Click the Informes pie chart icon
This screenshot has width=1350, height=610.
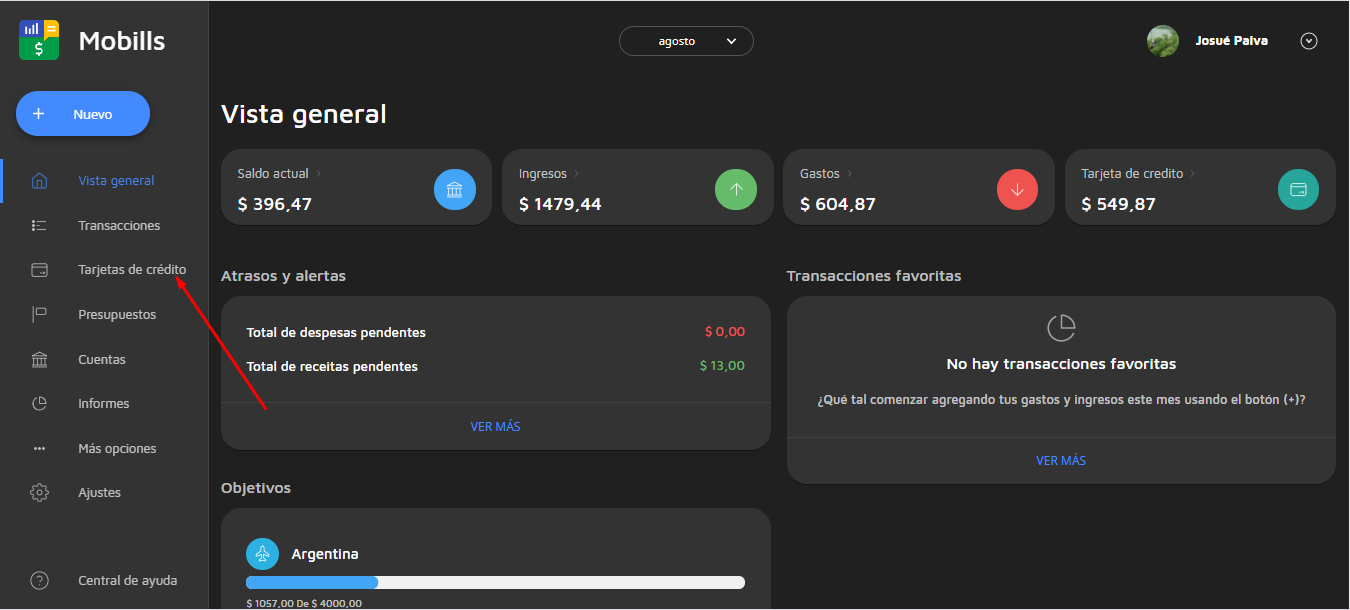[40, 404]
